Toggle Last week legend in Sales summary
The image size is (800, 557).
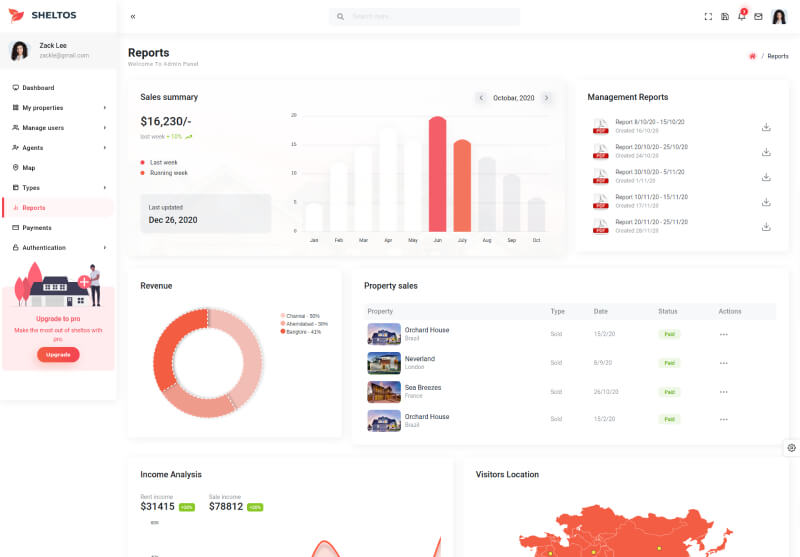pyautogui.click(x=163, y=161)
